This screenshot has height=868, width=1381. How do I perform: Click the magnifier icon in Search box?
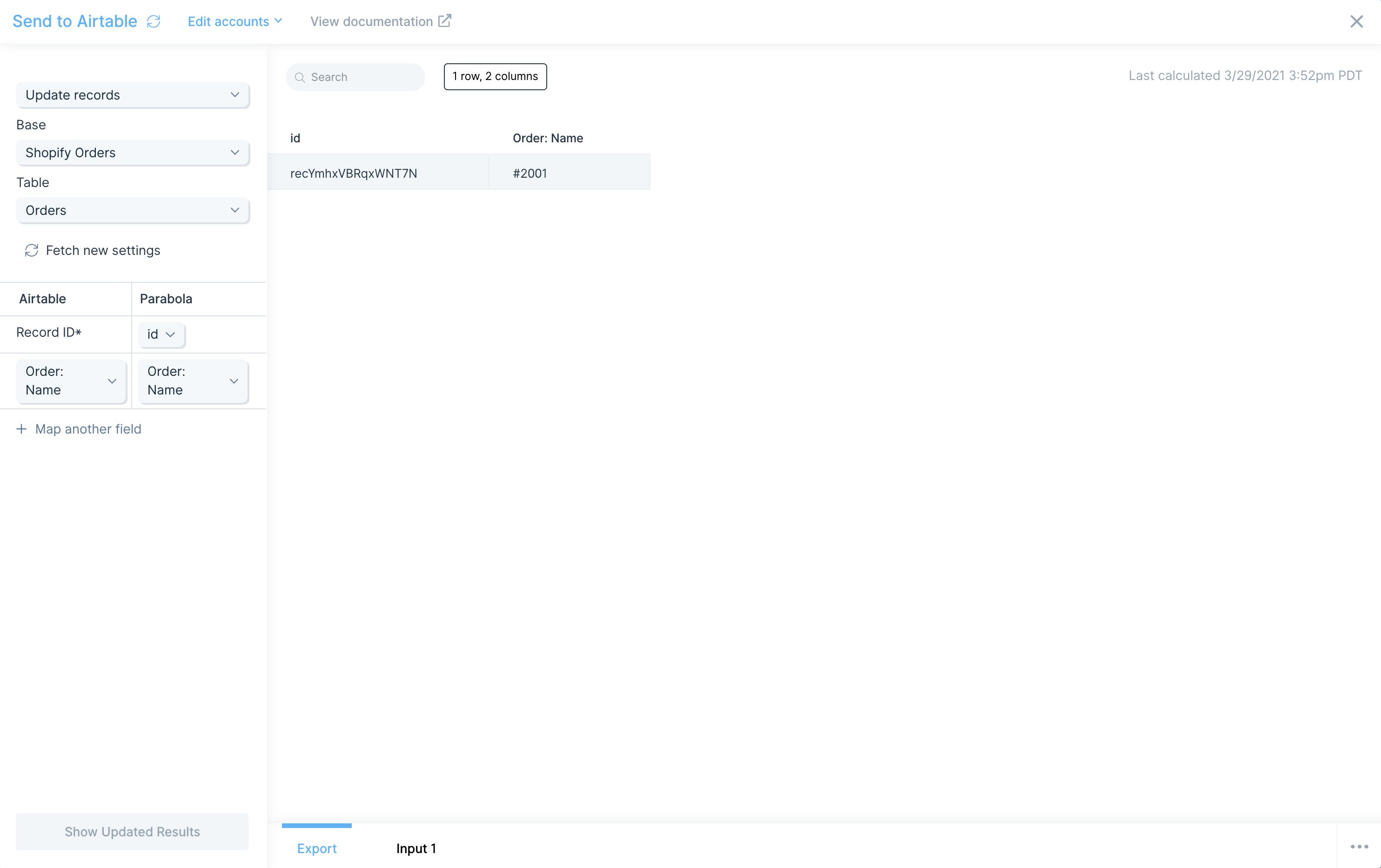pos(299,77)
